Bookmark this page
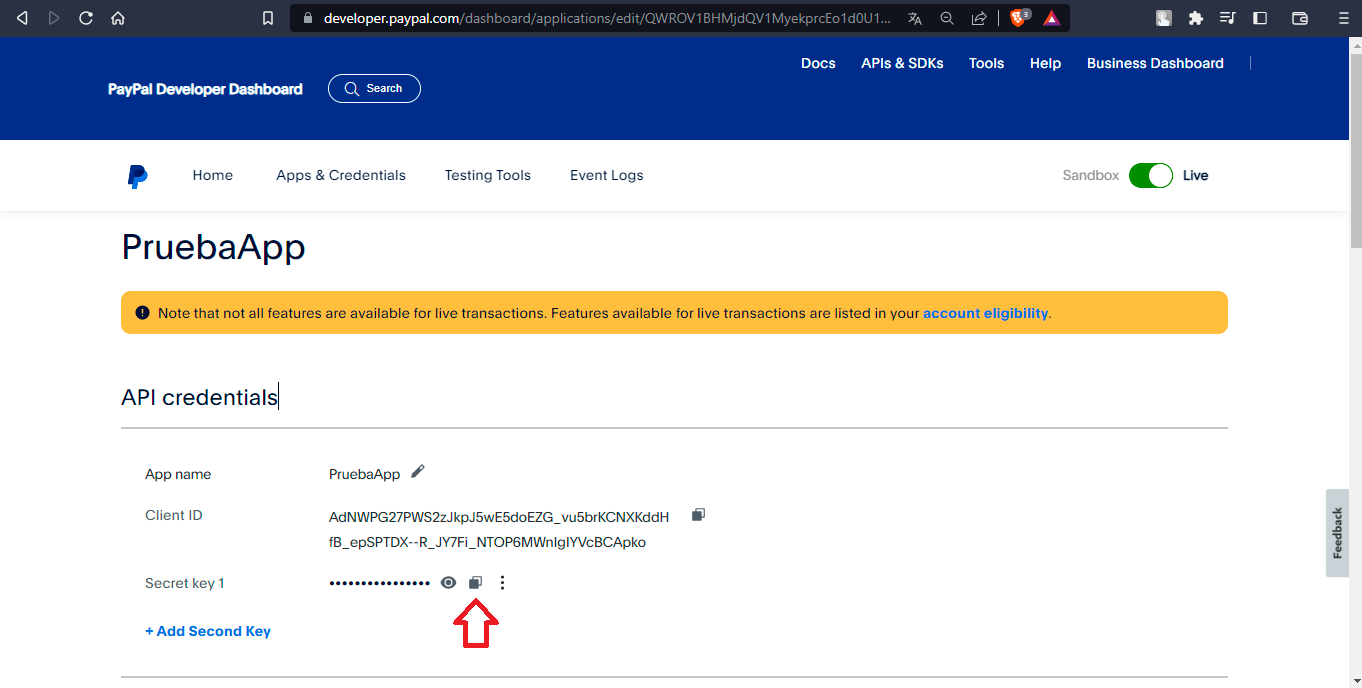The height and width of the screenshot is (688, 1362). point(267,18)
